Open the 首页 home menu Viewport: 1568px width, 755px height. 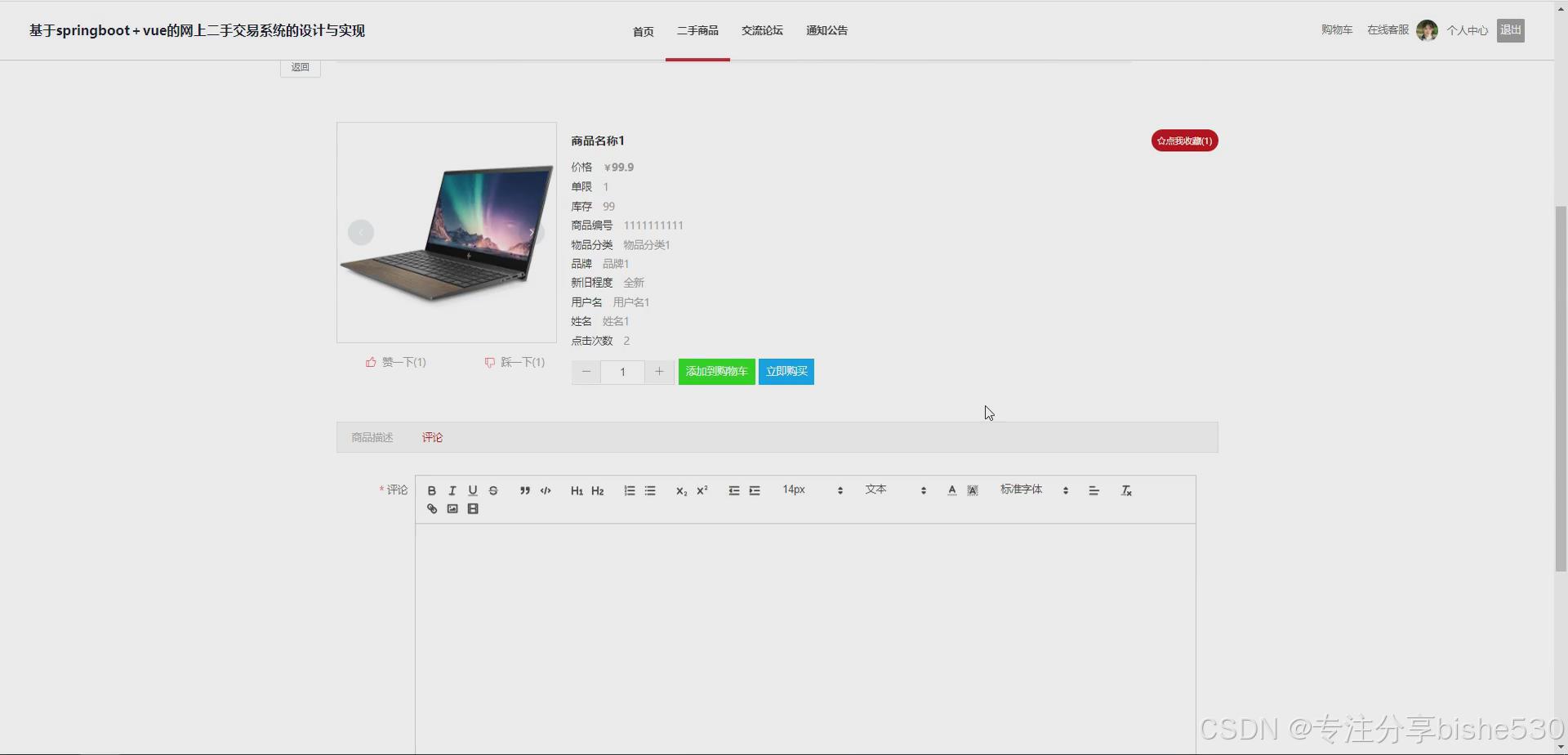(x=644, y=31)
